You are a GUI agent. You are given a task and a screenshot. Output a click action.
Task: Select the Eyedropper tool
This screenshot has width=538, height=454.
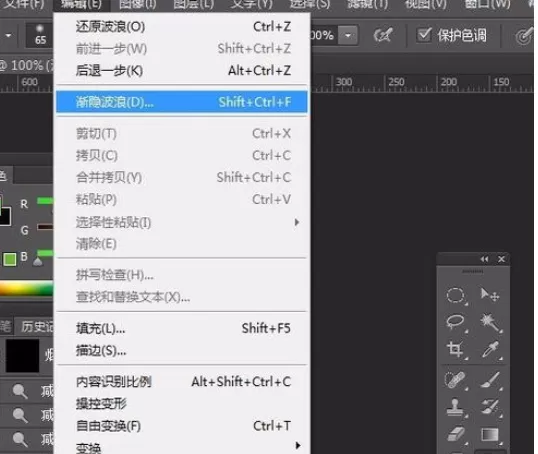pyautogui.click(x=490, y=349)
